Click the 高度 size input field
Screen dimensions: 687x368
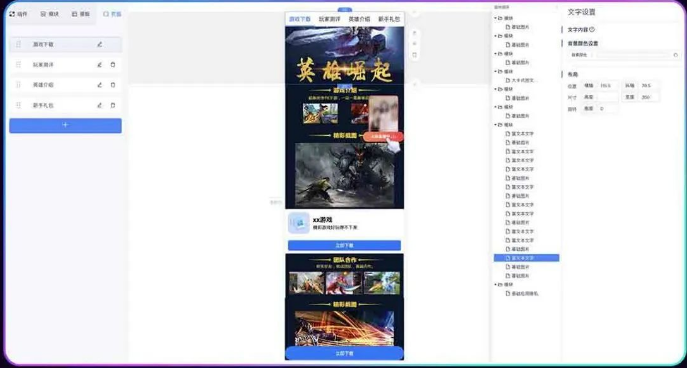[x=608, y=97]
